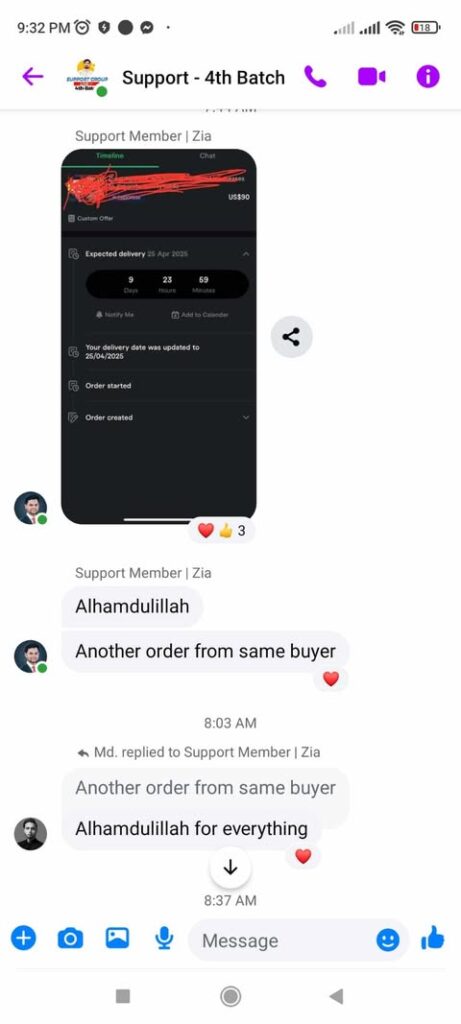Open the Support - 4th Batch group title
The height and width of the screenshot is (1024, 461).
203,78
